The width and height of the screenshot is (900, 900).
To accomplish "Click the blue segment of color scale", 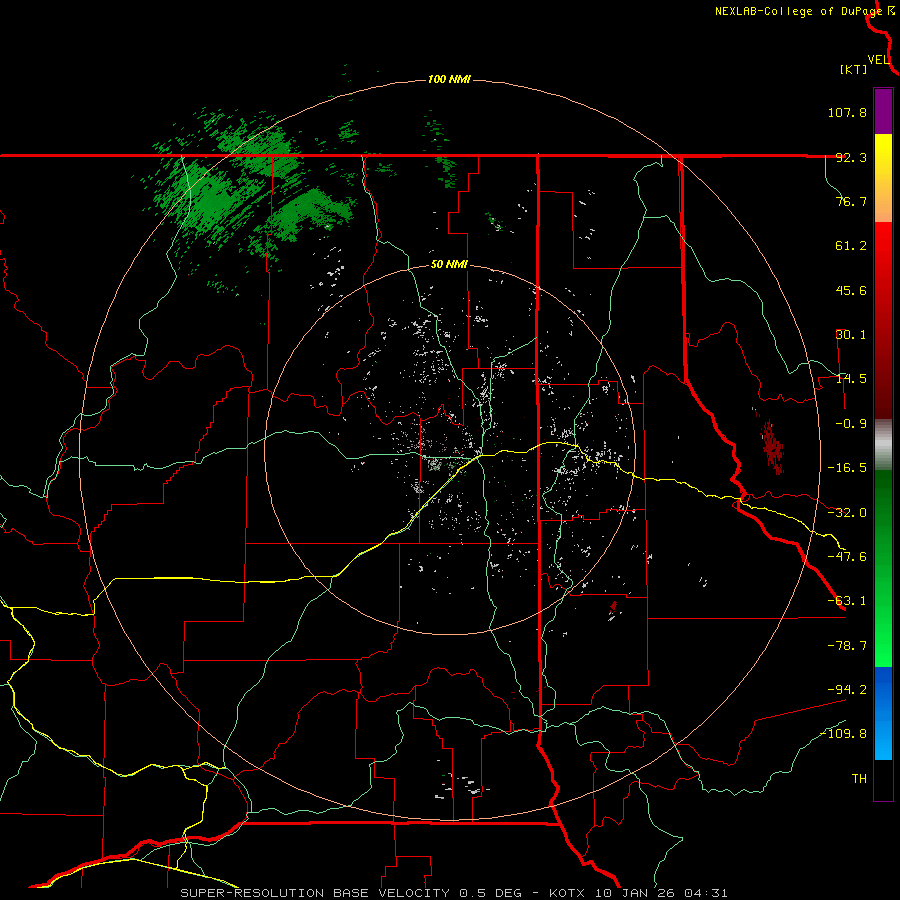I will coord(883,713).
